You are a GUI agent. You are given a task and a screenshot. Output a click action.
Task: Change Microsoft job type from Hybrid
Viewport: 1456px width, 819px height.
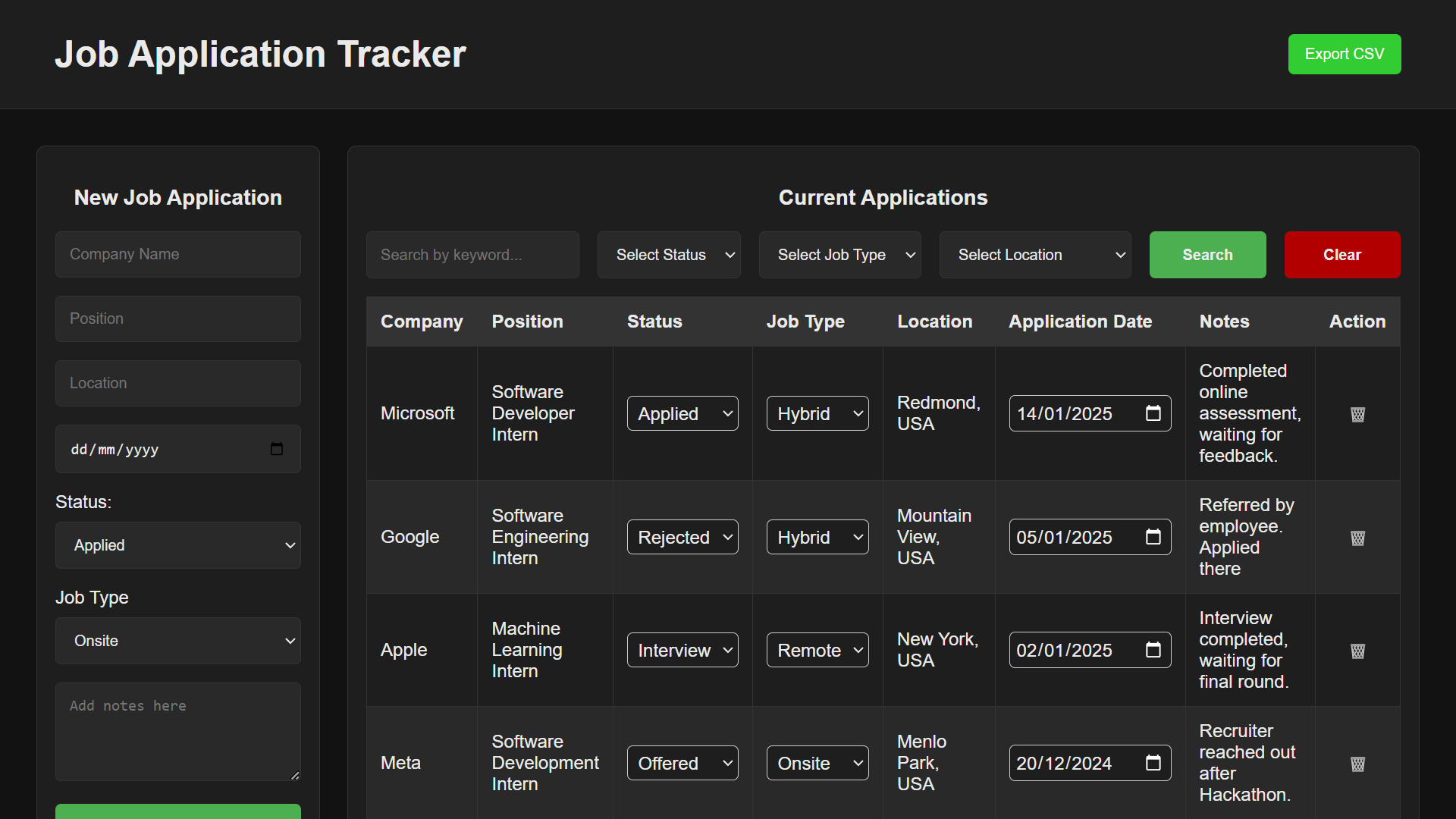817,413
